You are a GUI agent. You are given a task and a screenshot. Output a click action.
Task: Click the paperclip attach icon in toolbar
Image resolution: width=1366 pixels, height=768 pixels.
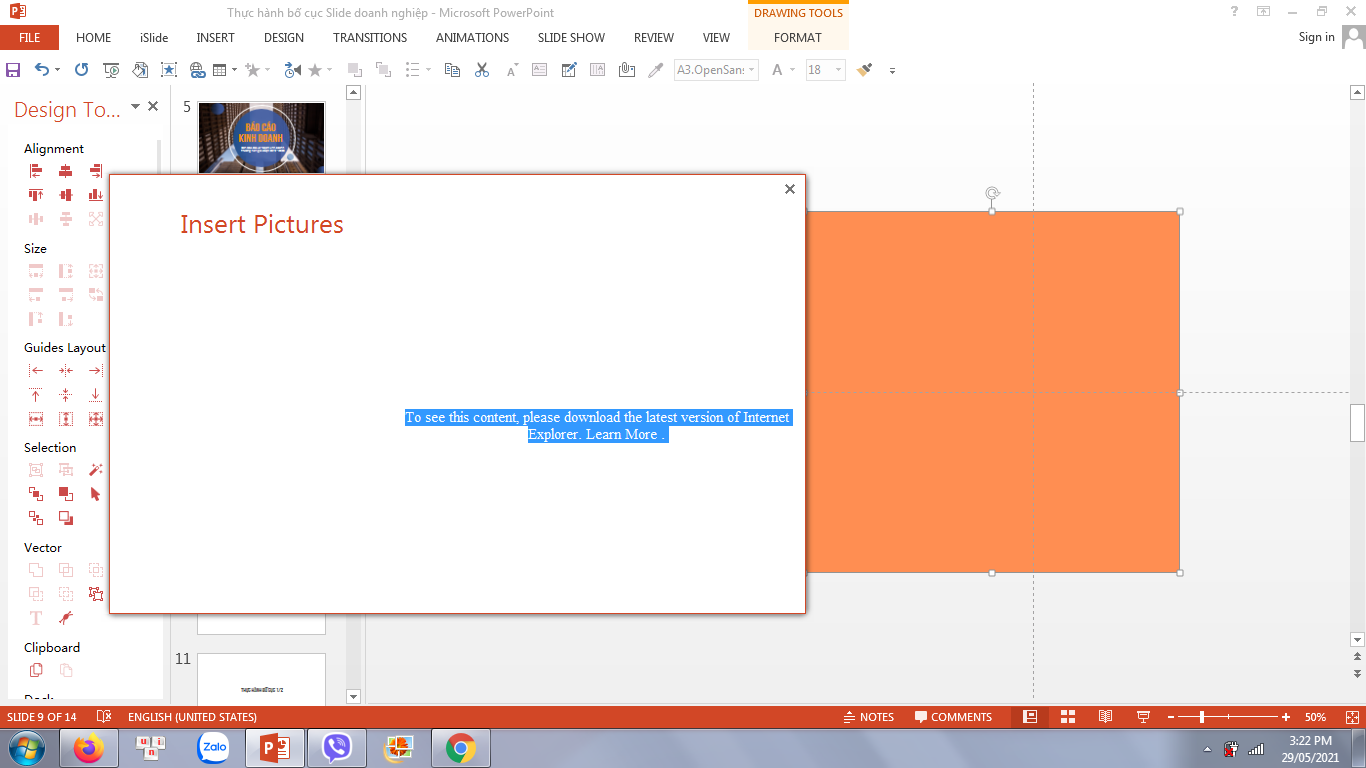(x=627, y=70)
